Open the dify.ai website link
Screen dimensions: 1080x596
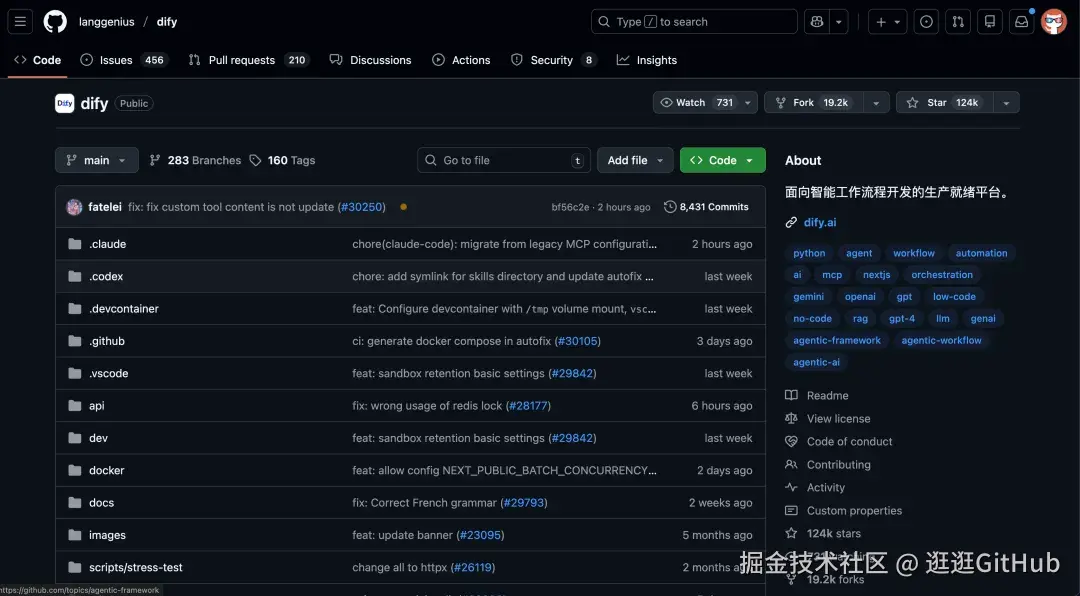tap(820, 223)
